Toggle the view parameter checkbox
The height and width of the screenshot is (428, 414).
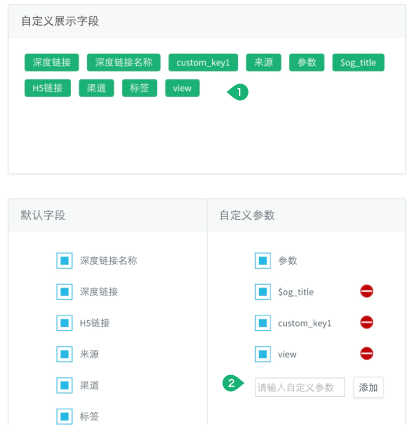(263, 354)
